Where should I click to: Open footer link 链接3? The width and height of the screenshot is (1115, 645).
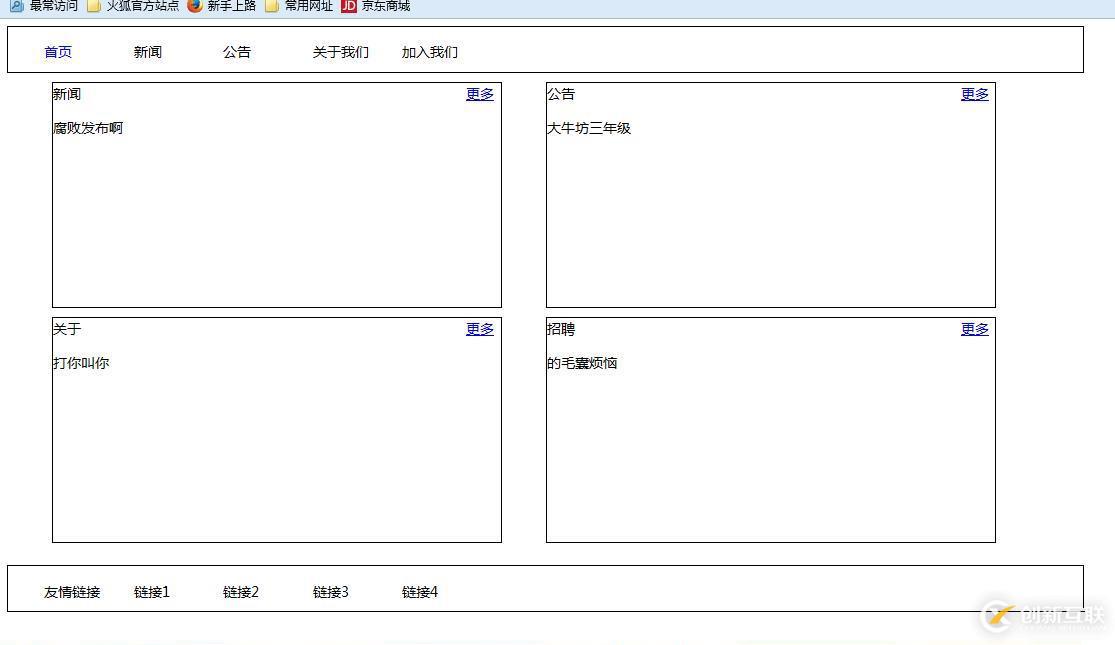(x=331, y=592)
